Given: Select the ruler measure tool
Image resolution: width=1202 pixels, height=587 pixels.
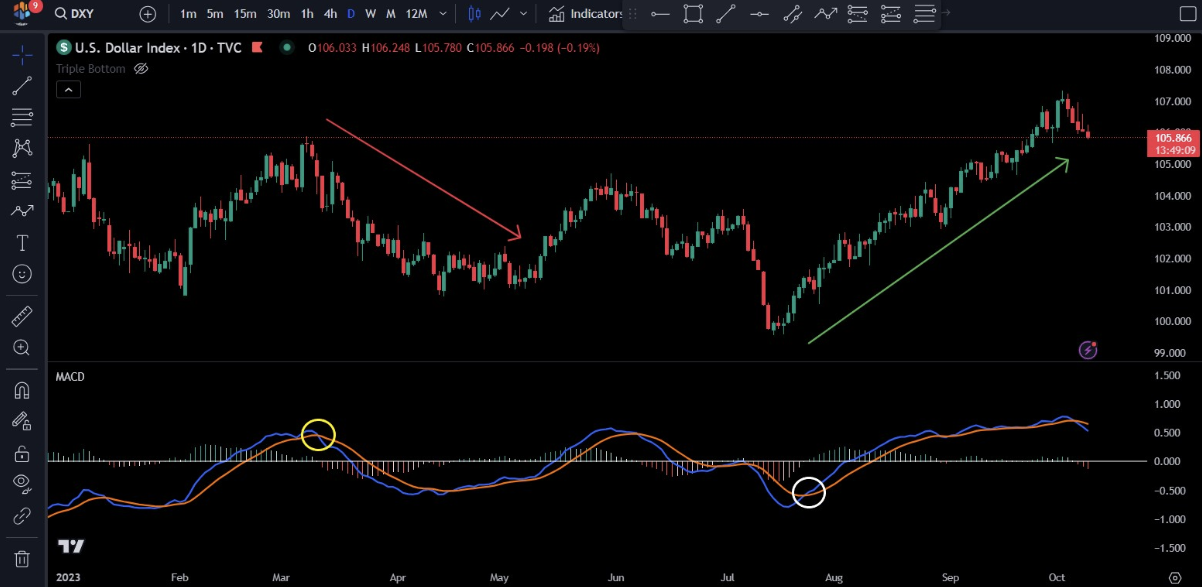Looking at the screenshot, I should 21,317.
